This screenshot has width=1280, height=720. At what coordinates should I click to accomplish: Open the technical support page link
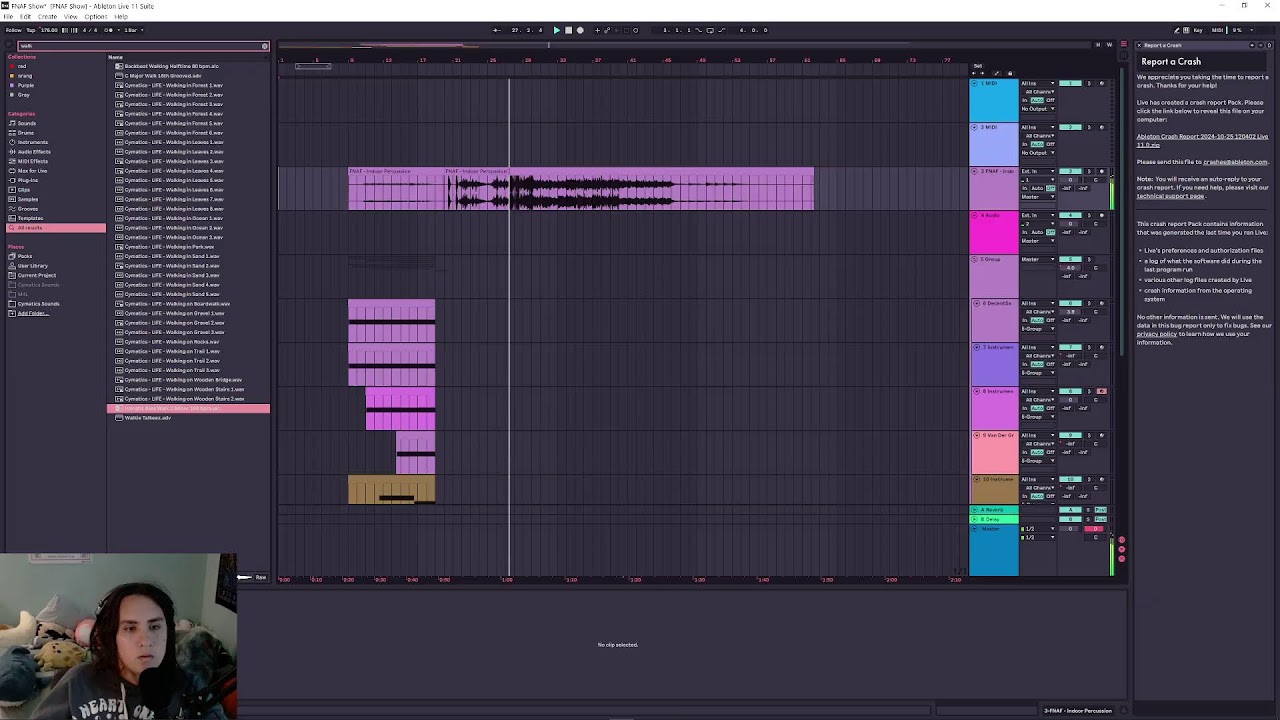1170,196
